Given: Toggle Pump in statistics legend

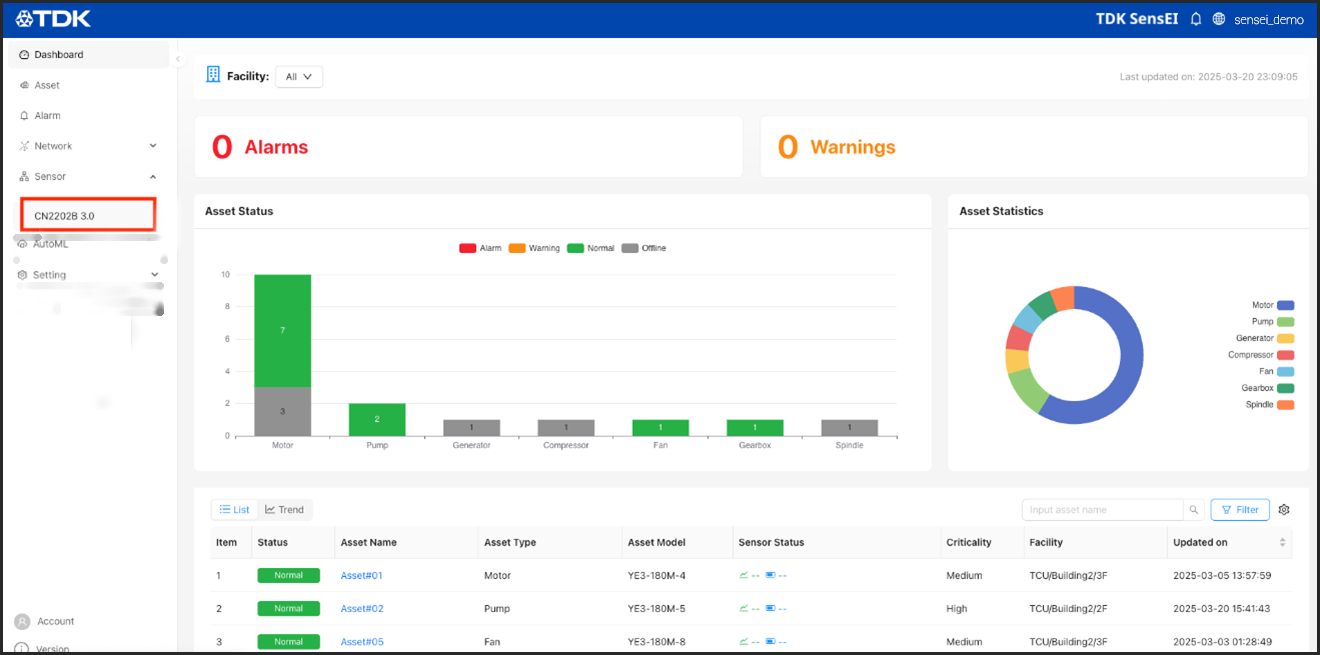Looking at the screenshot, I should click(1273, 322).
